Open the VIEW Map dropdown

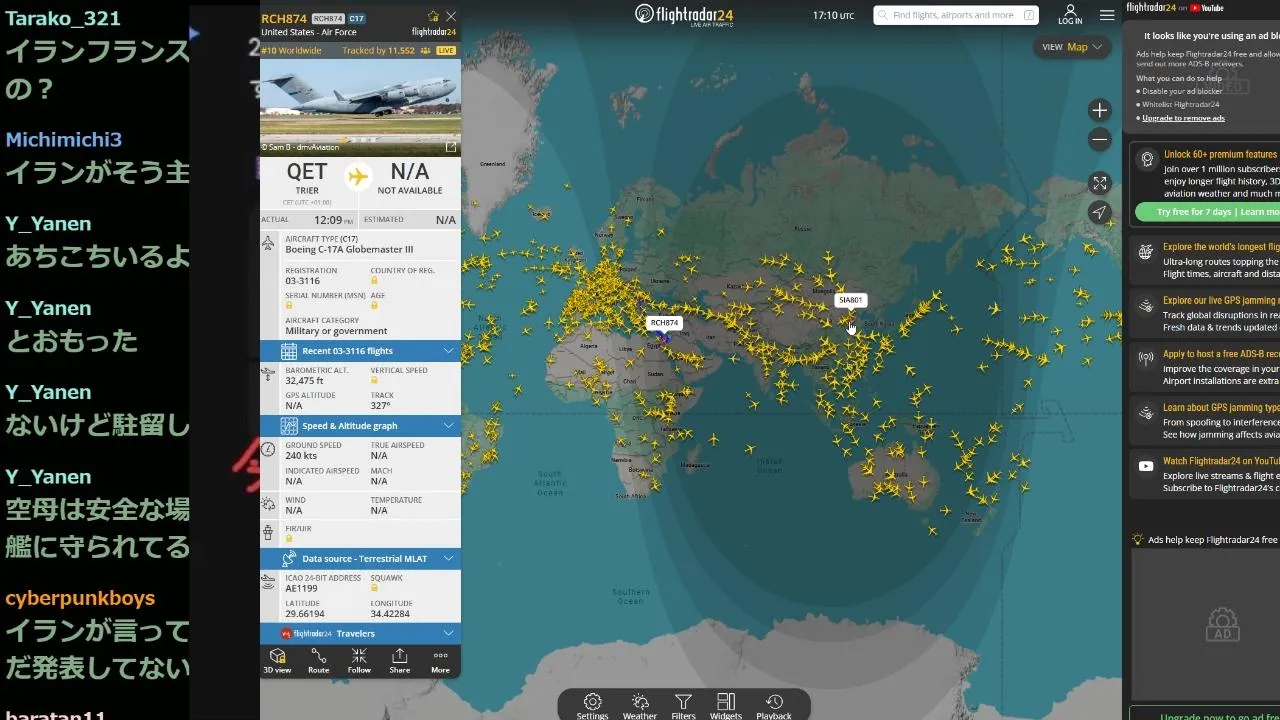(x=1072, y=47)
